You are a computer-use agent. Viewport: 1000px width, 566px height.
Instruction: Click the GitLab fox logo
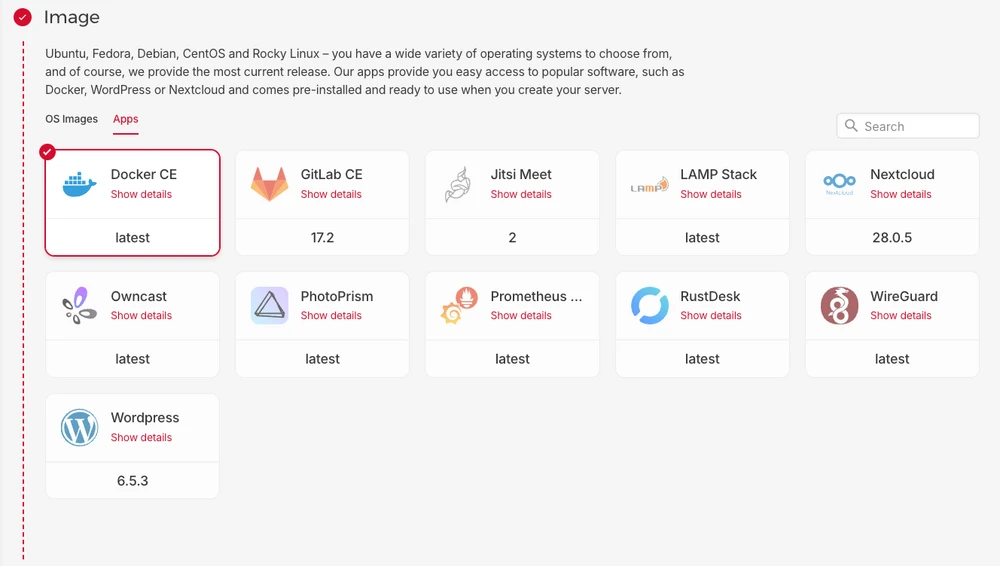pyautogui.click(x=269, y=184)
